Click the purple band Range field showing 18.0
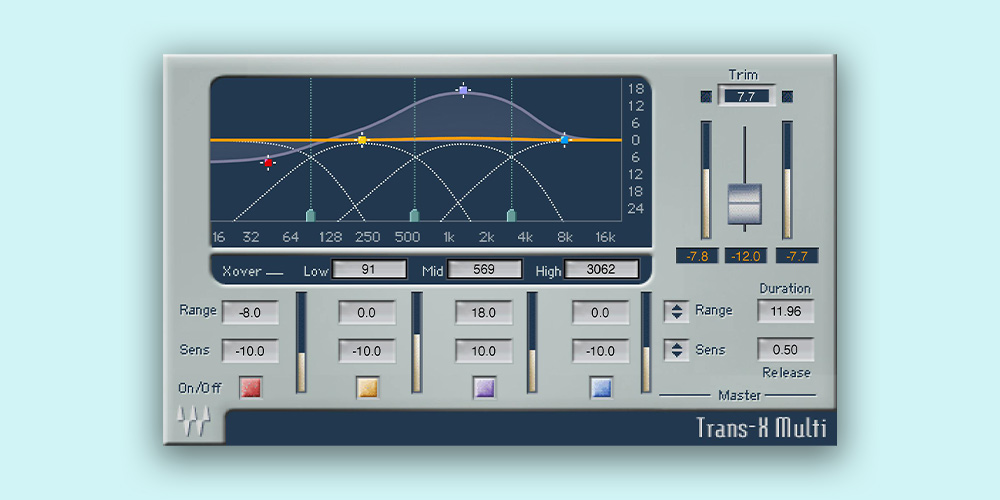 (x=483, y=312)
